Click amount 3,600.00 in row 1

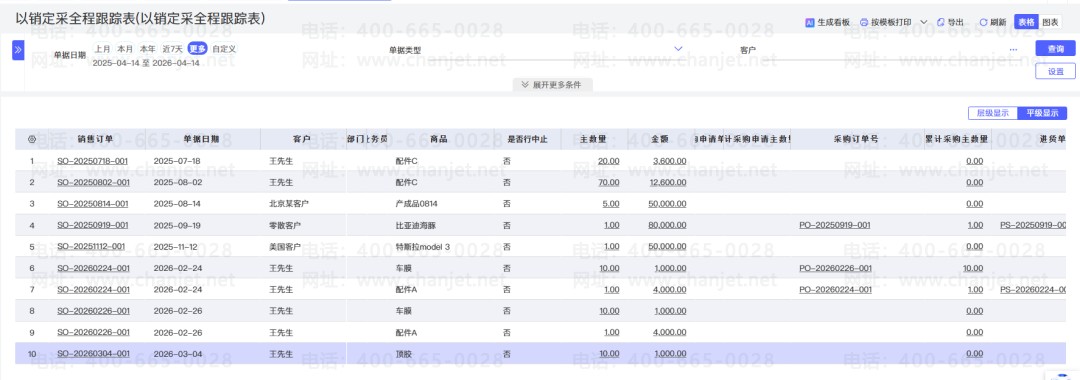pyautogui.click(x=669, y=161)
